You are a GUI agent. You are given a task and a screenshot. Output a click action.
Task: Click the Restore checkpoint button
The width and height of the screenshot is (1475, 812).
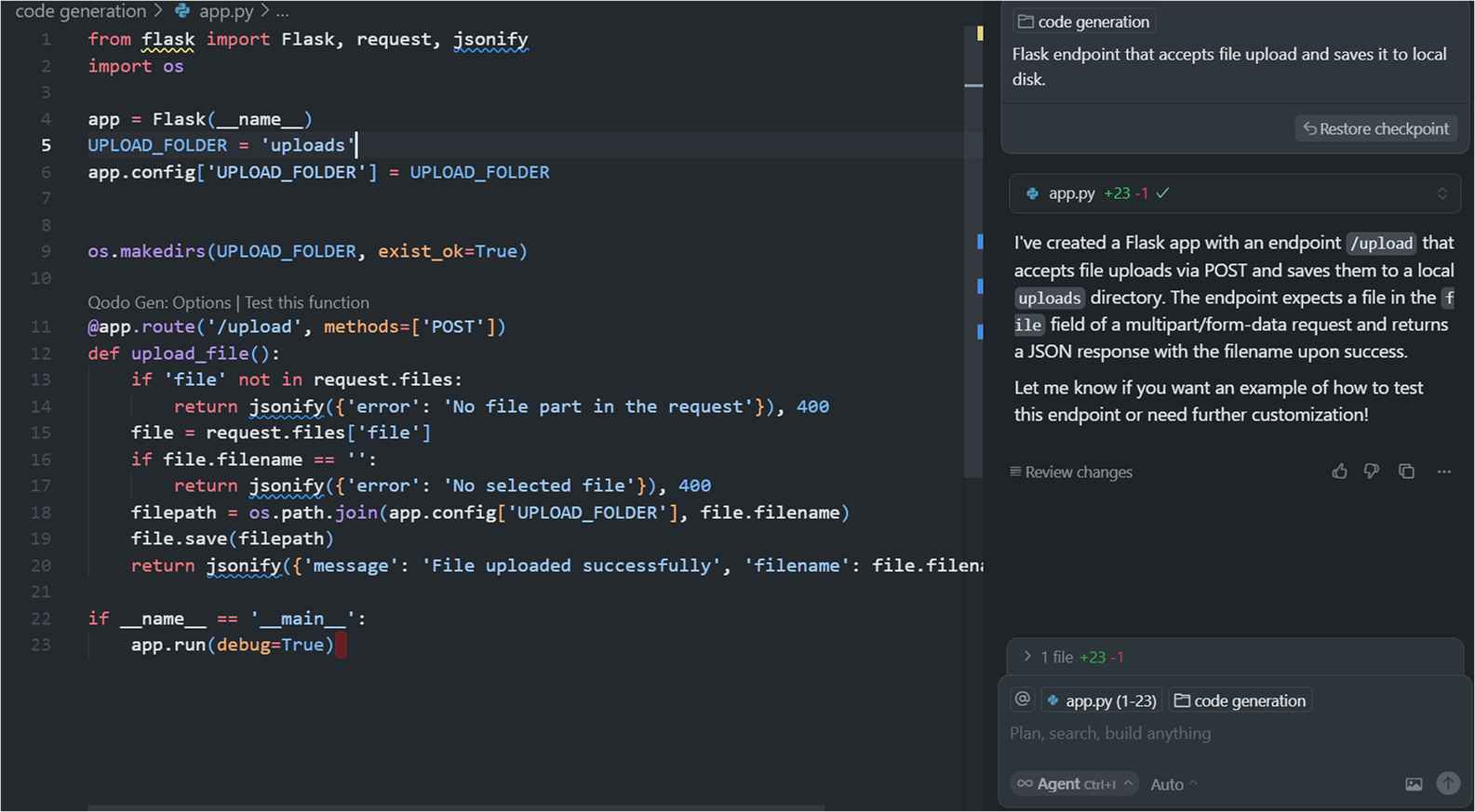[x=1375, y=129]
